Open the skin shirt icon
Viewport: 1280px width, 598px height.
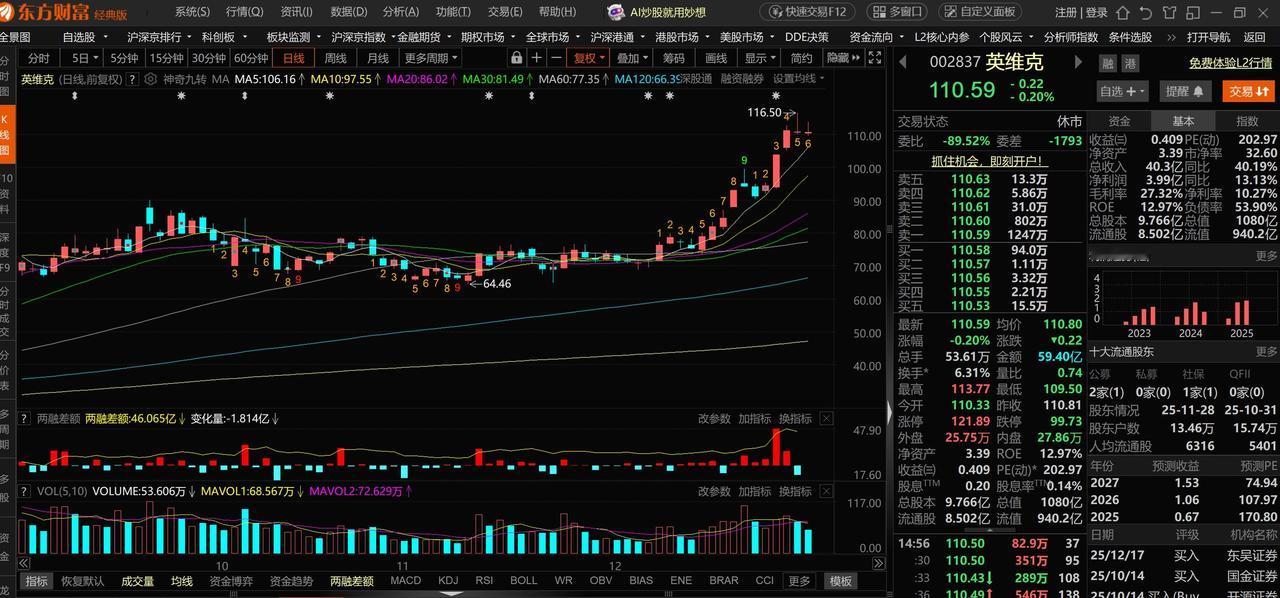click(1170, 13)
